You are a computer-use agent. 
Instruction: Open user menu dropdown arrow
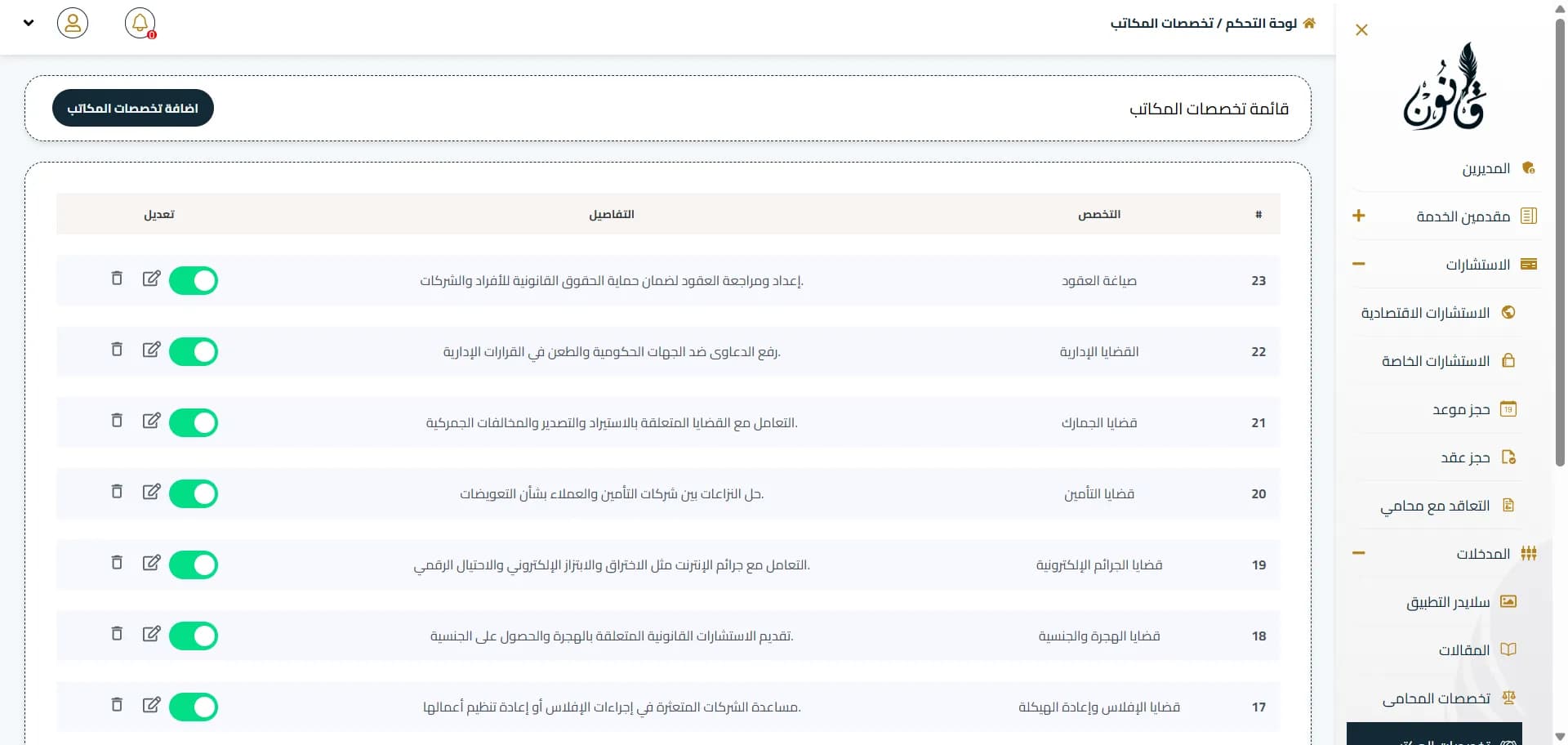click(29, 23)
